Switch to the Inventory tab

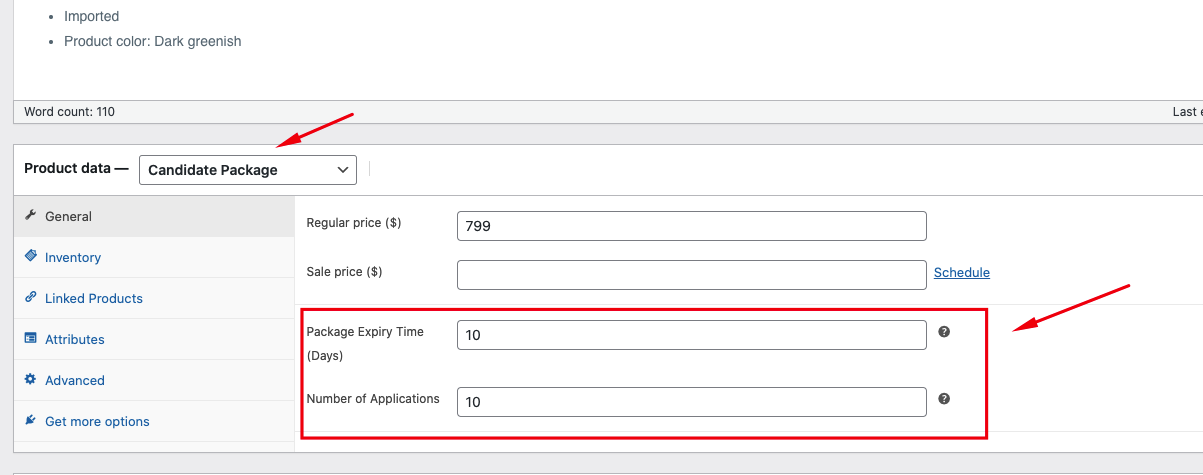pos(73,258)
